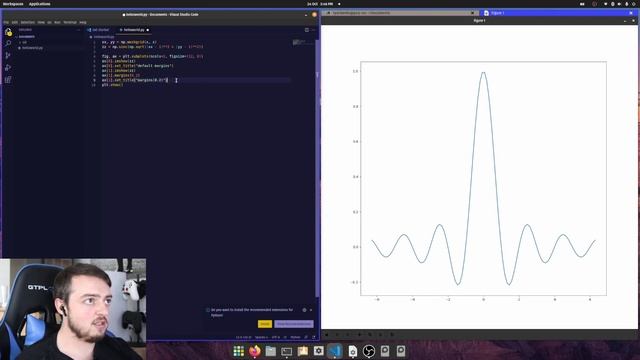This screenshot has width=640, height=360.
Task: Click the Show Recommendations button
Action: [294, 324]
